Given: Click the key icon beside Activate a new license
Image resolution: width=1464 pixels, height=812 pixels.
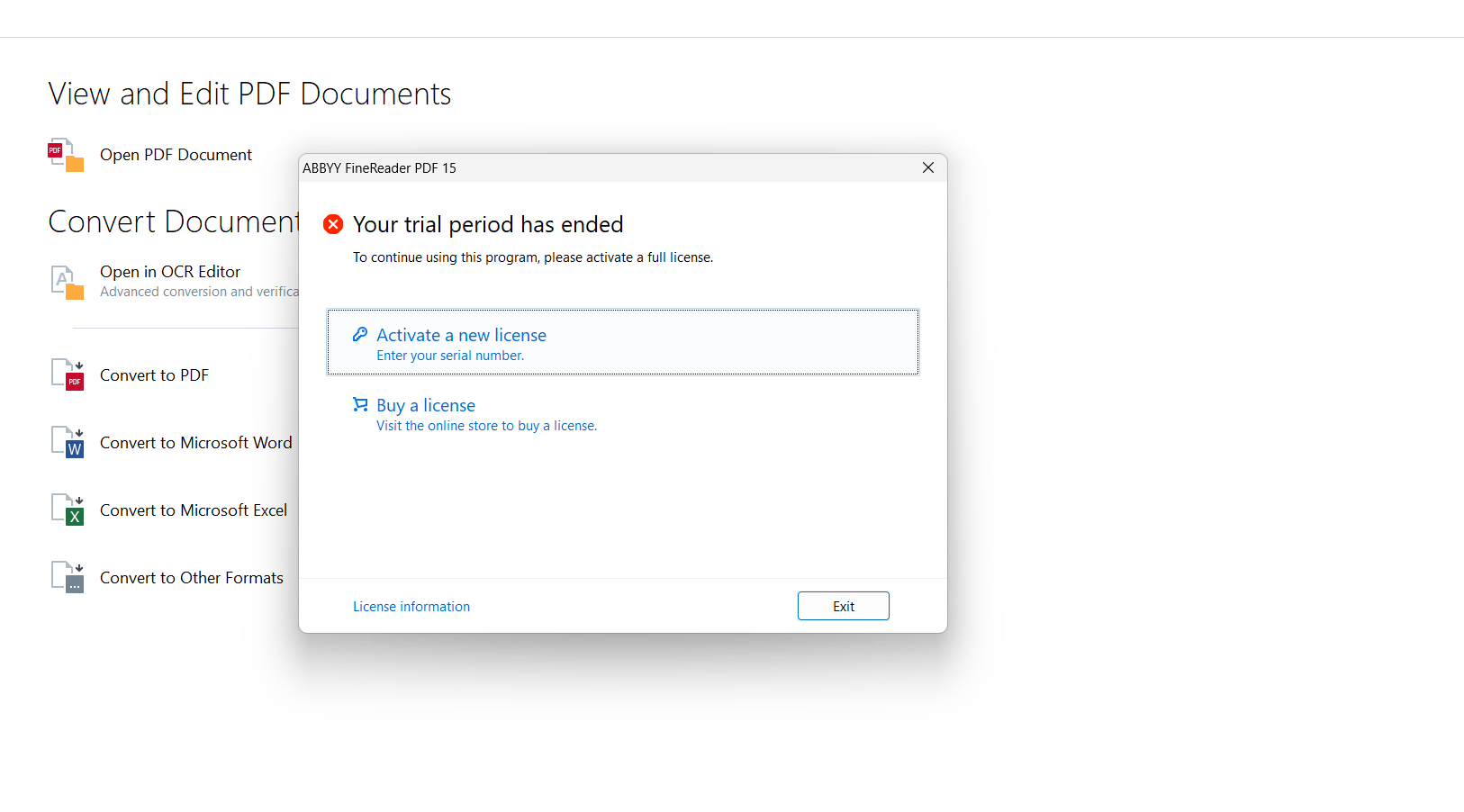Looking at the screenshot, I should click(360, 334).
